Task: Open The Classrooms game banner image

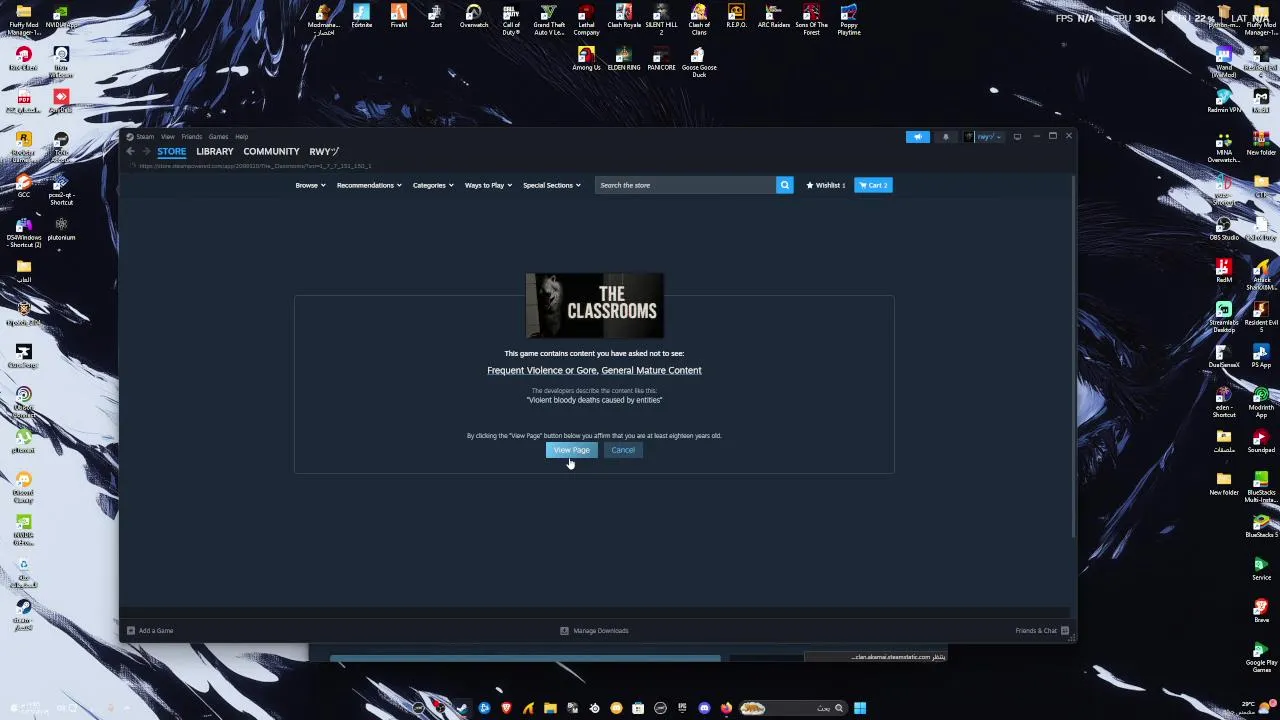Action: [x=594, y=305]
